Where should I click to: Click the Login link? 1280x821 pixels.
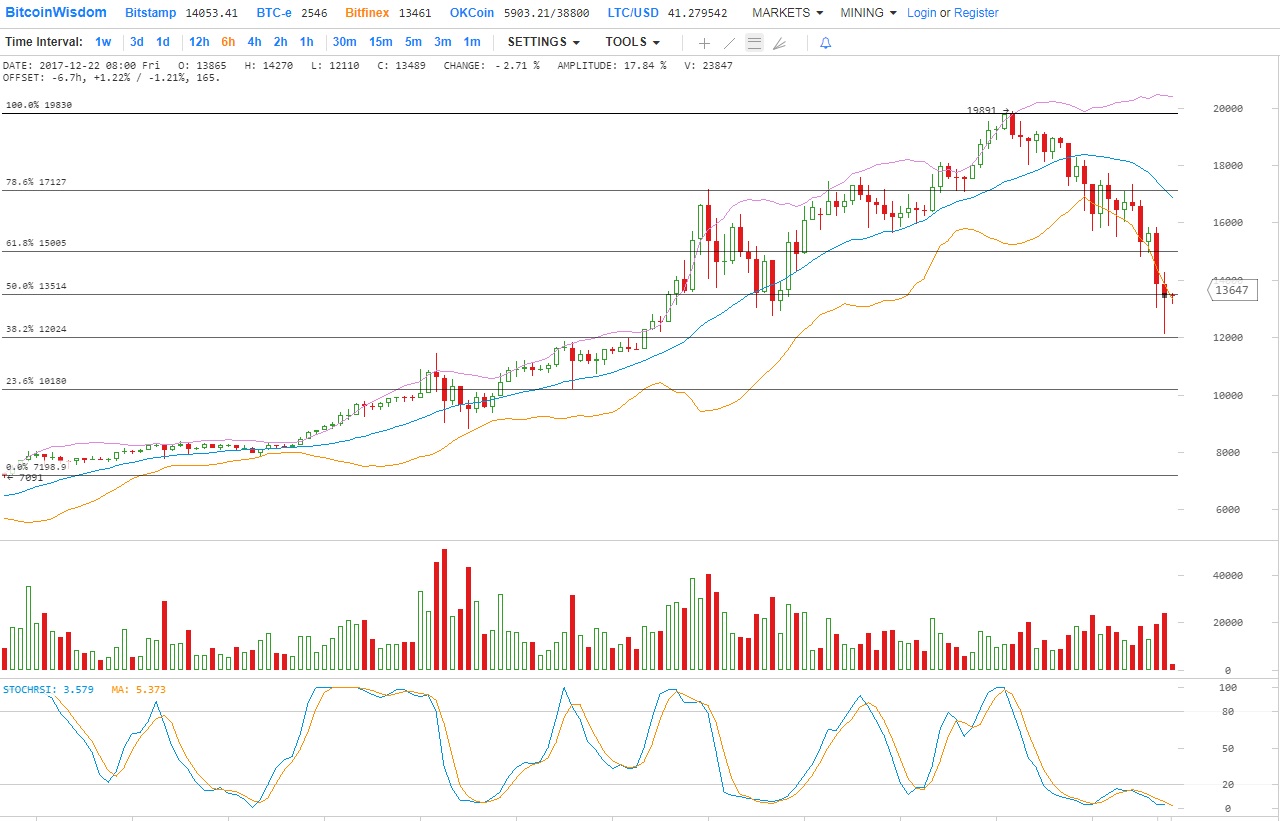(921, 13)
